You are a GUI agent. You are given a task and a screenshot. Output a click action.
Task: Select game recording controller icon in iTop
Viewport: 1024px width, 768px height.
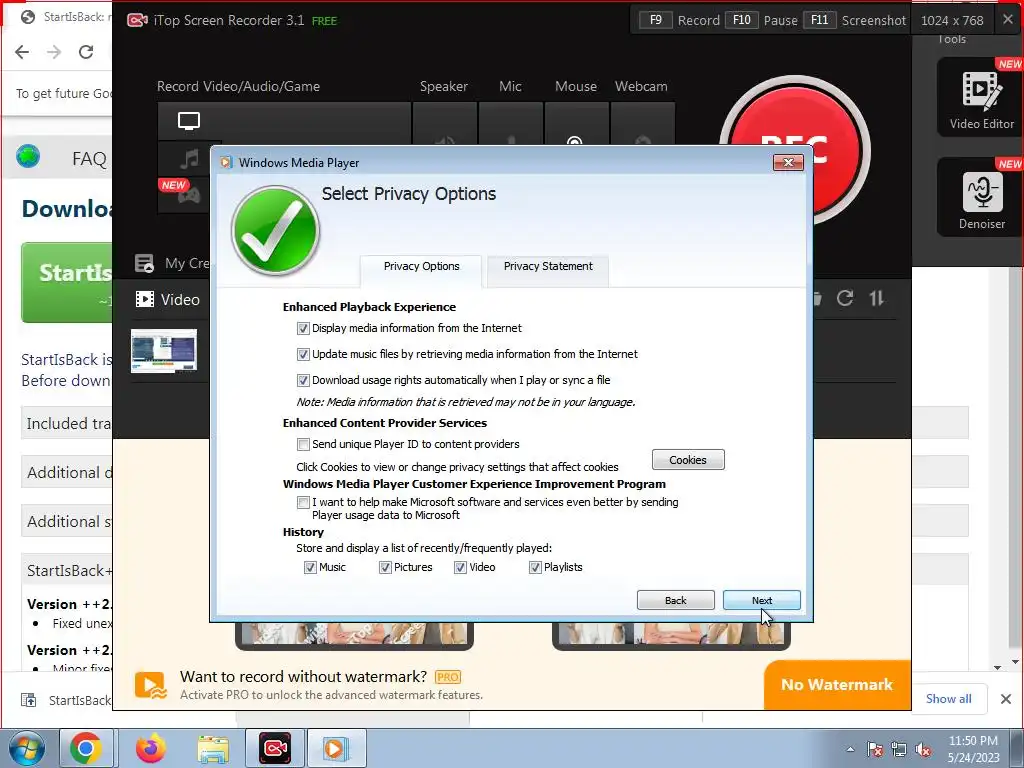tap(189, 195)
